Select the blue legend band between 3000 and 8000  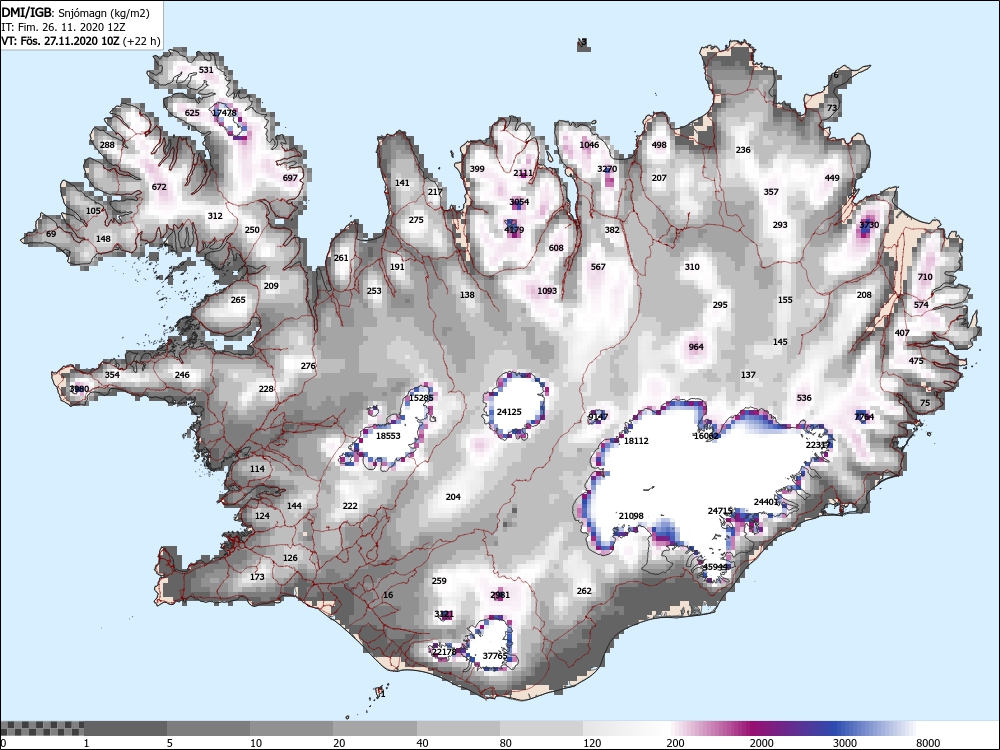875,728
